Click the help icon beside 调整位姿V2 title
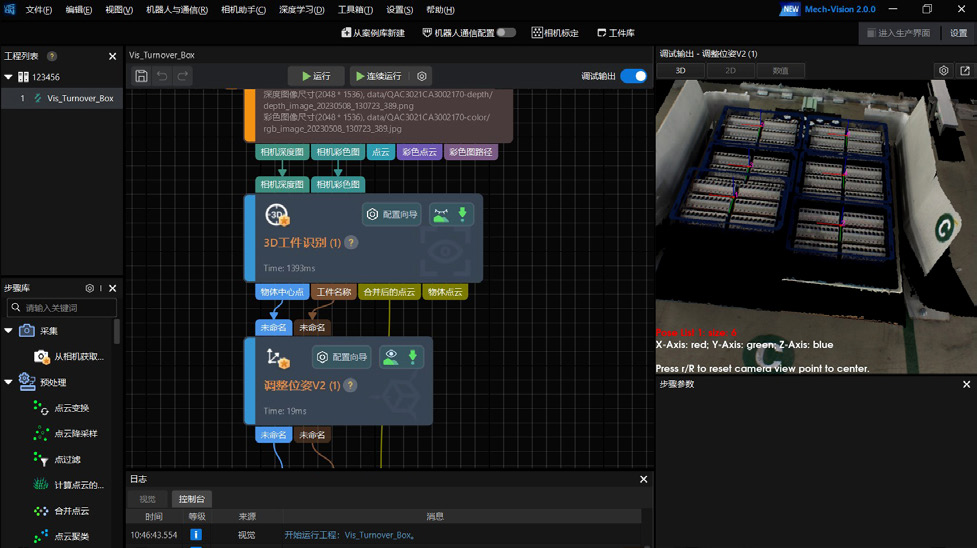This screenshot has width=977, height=548. point(350,385)
